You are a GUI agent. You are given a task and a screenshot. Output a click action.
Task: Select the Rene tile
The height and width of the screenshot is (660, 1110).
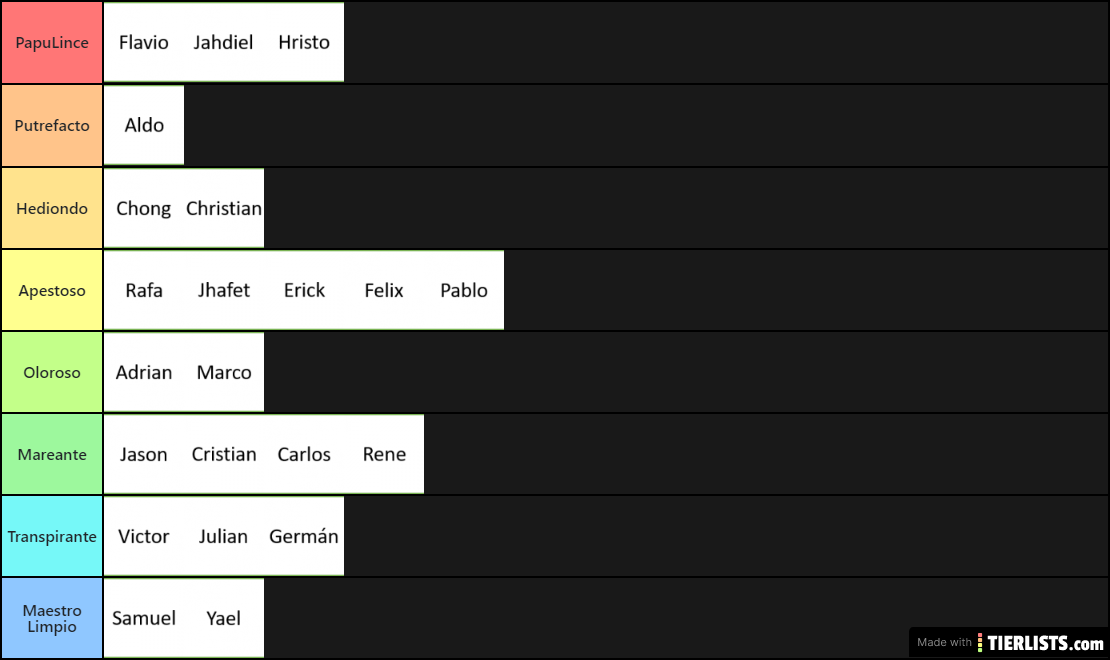pos(384,455)
